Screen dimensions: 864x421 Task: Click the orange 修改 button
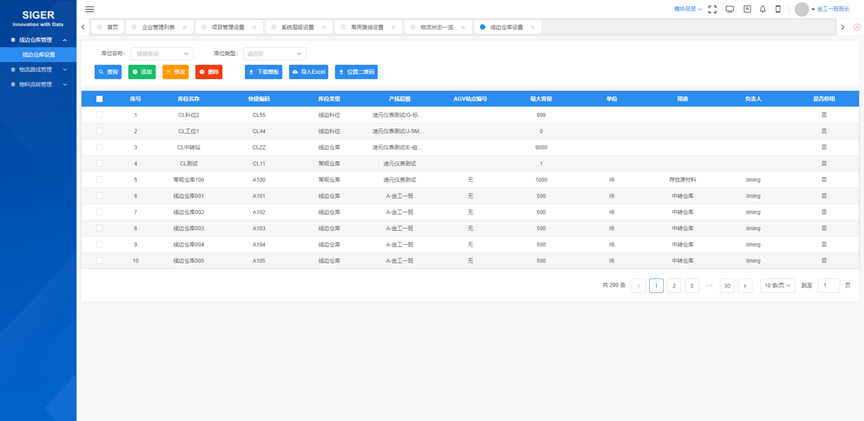coord(176,72)
